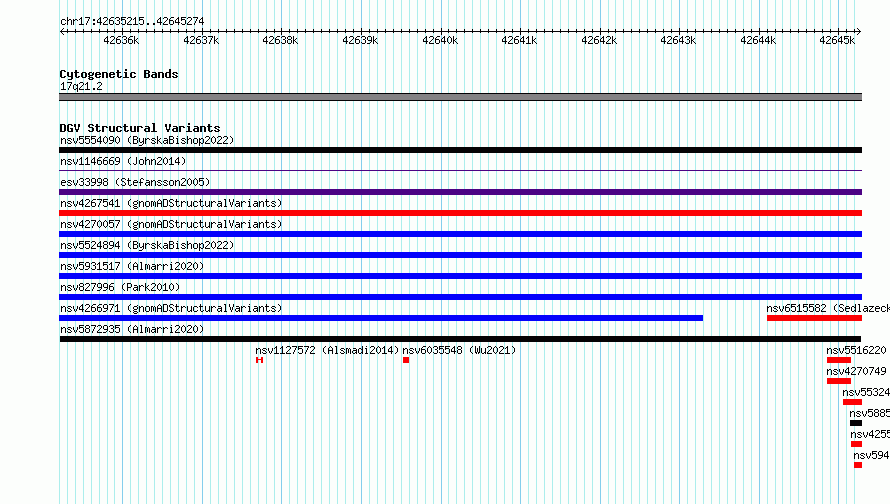Image resolution: width=890 pixels, height=504 pixels.
Task: Open variant label nsv6515582 (Sedlazeck)
Action: click(828, 308)
